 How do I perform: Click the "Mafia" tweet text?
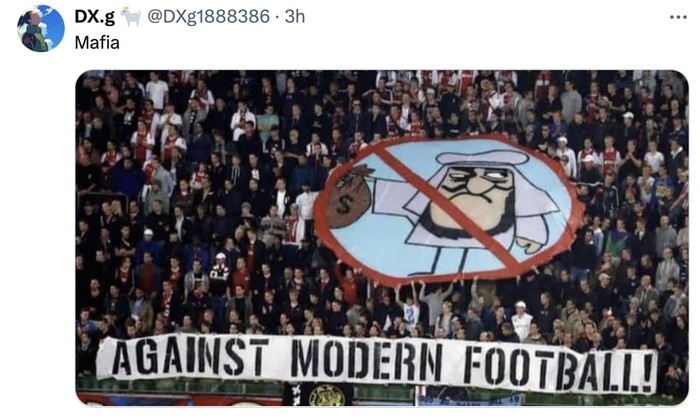coord(97,43)
